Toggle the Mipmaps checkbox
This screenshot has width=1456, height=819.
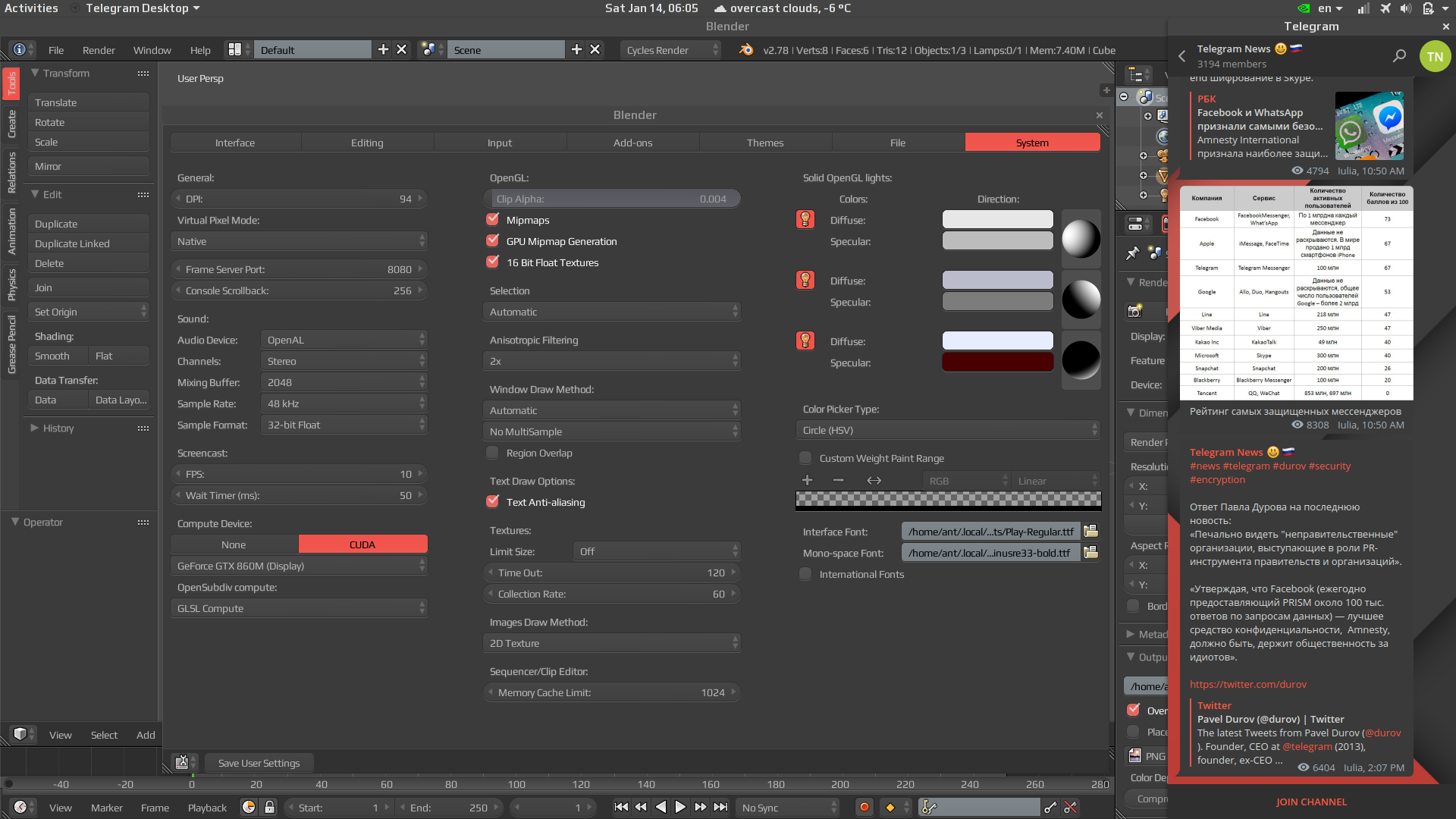[x=492, y=220]
